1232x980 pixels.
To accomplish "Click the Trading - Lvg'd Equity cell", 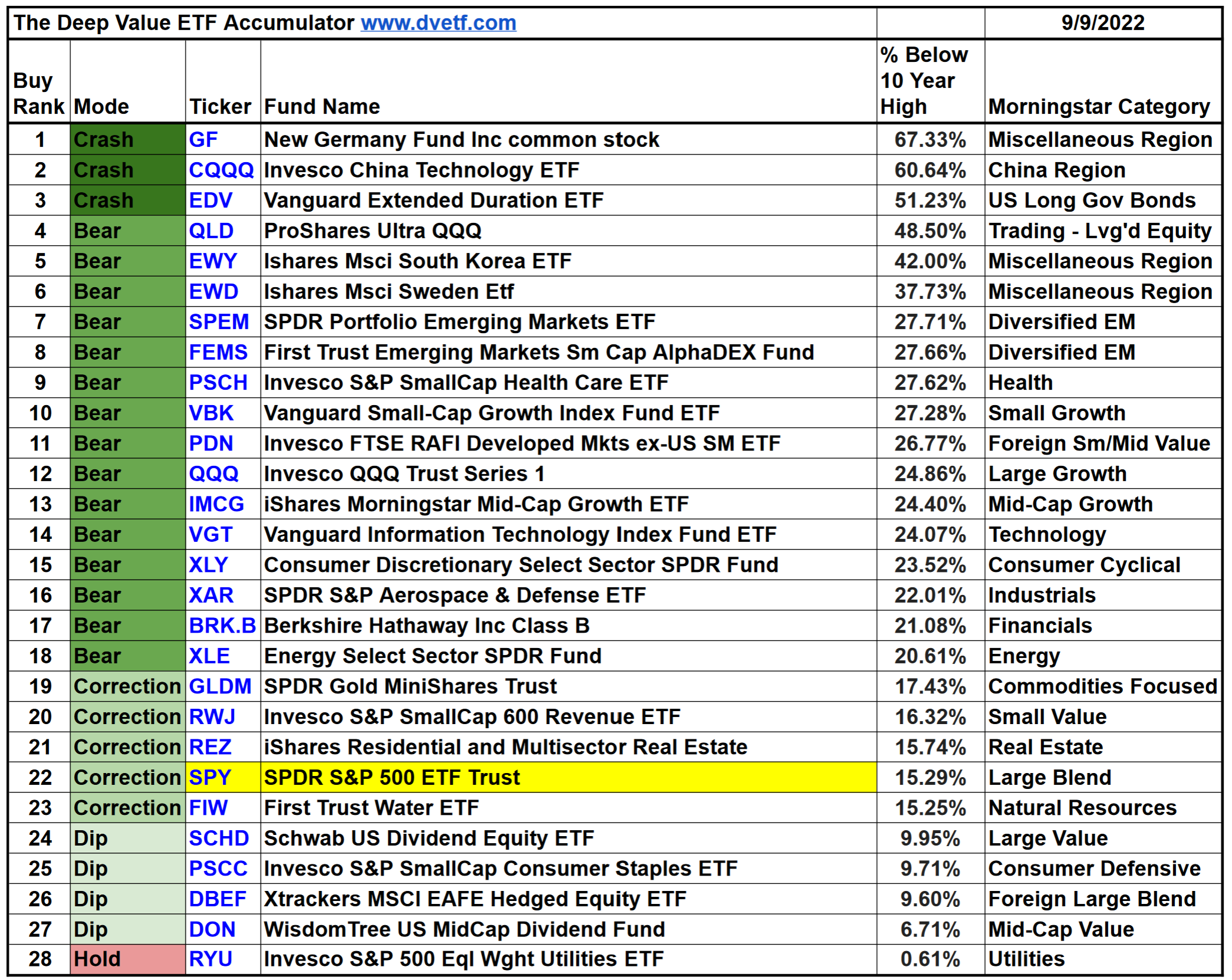I will (x=1103, y=231).
